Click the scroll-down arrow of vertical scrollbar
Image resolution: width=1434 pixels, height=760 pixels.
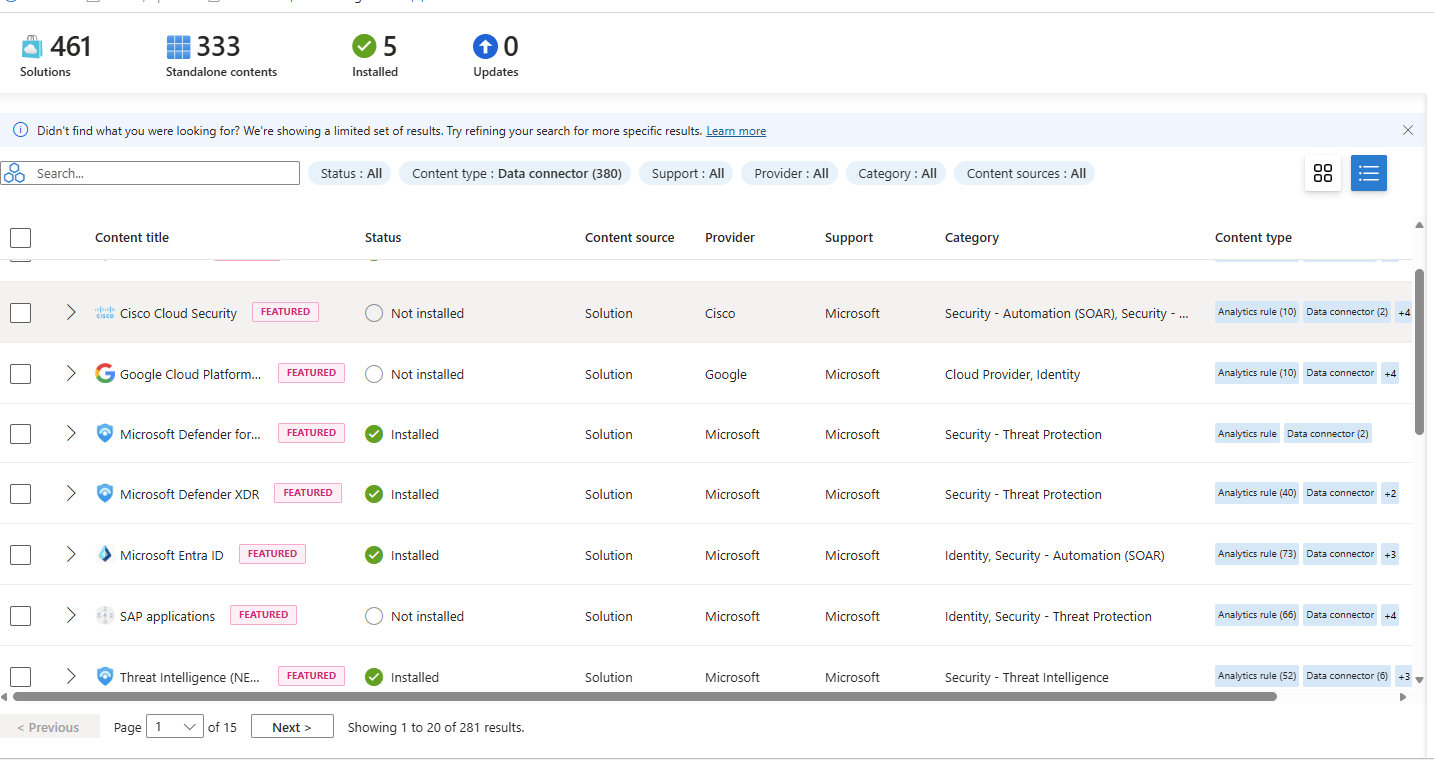1419,680
